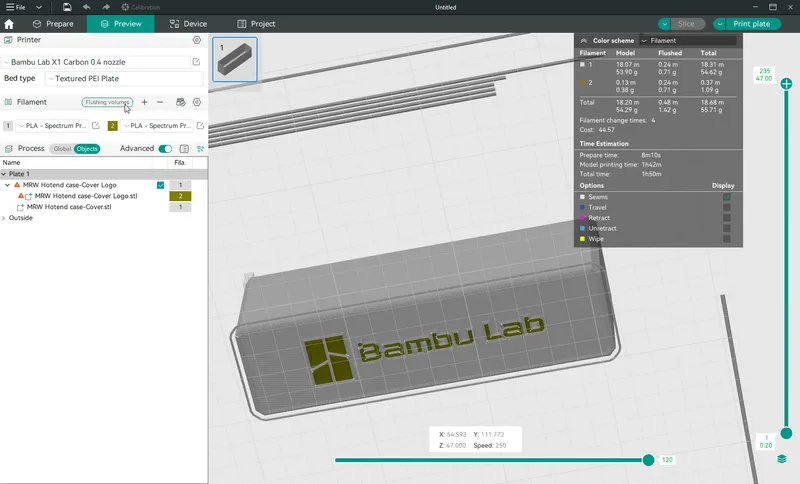The image size is (800, 484).
Task: Switch to the Device tab
Action: (188, 24)
